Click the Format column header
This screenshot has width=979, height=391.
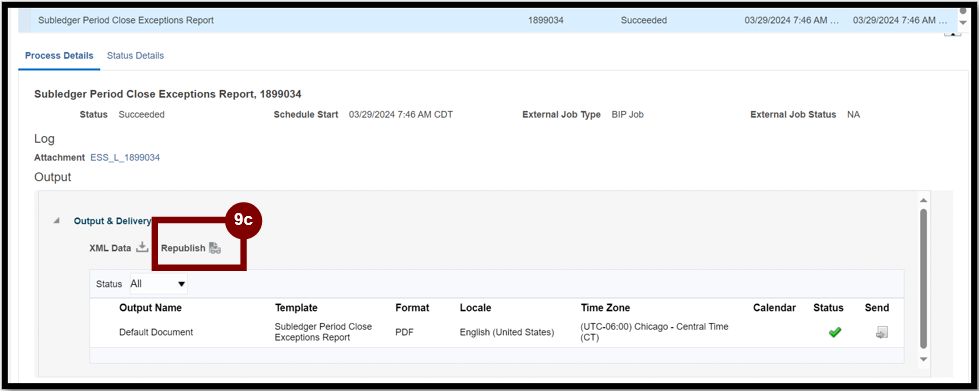click(x=412, y=307)
